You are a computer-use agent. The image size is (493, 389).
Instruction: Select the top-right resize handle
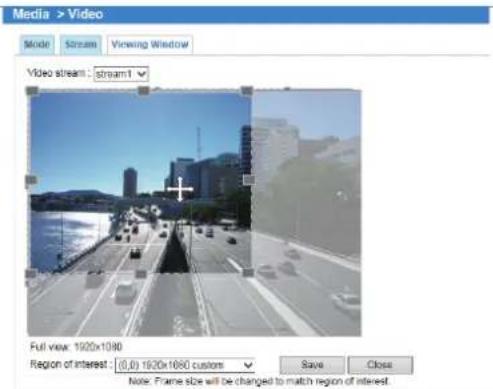click(247, 90)
